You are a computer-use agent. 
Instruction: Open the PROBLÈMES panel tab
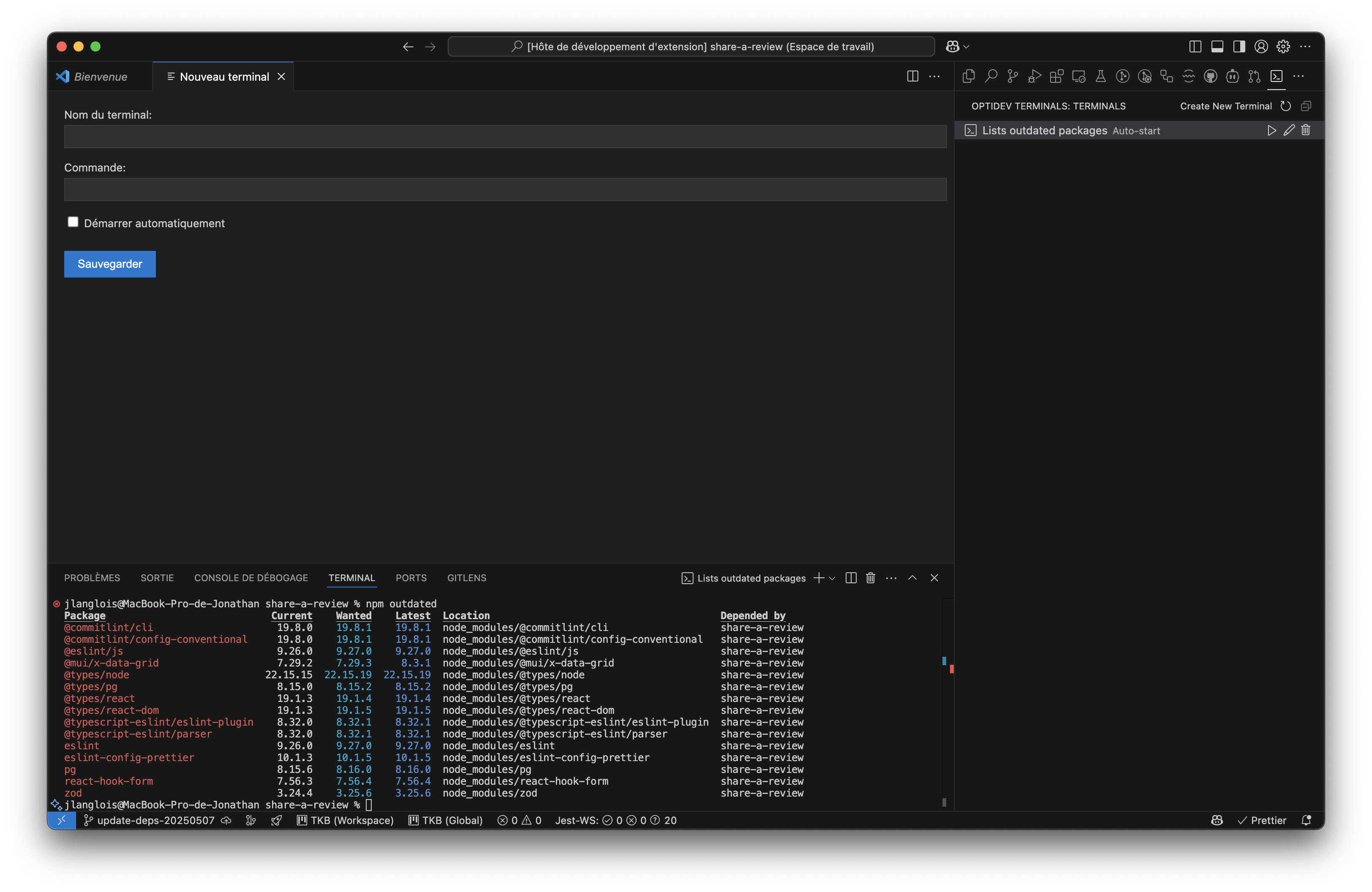tap(92, 578)
